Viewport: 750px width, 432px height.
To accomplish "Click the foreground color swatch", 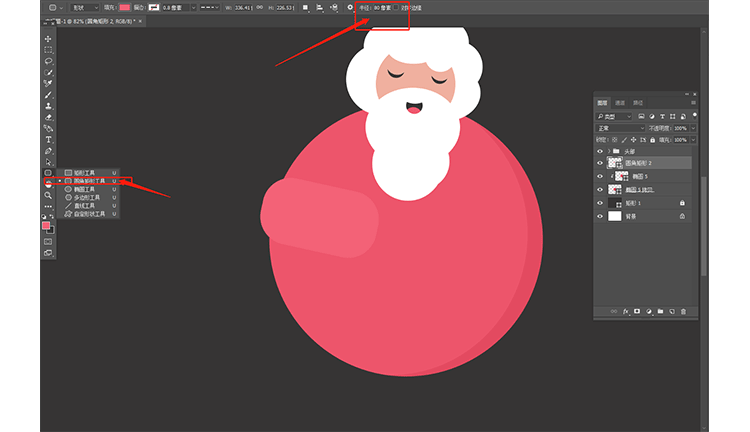I will pos(46,225).
